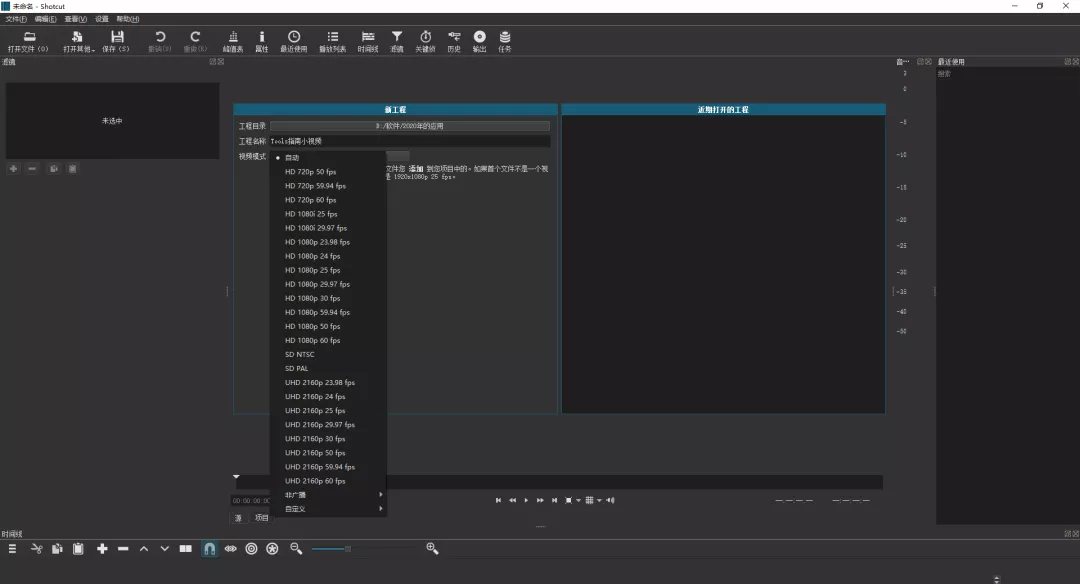Show the peak meter panel (峰值表)
This screenshot has height=584, width=1080.
[233, 41]
